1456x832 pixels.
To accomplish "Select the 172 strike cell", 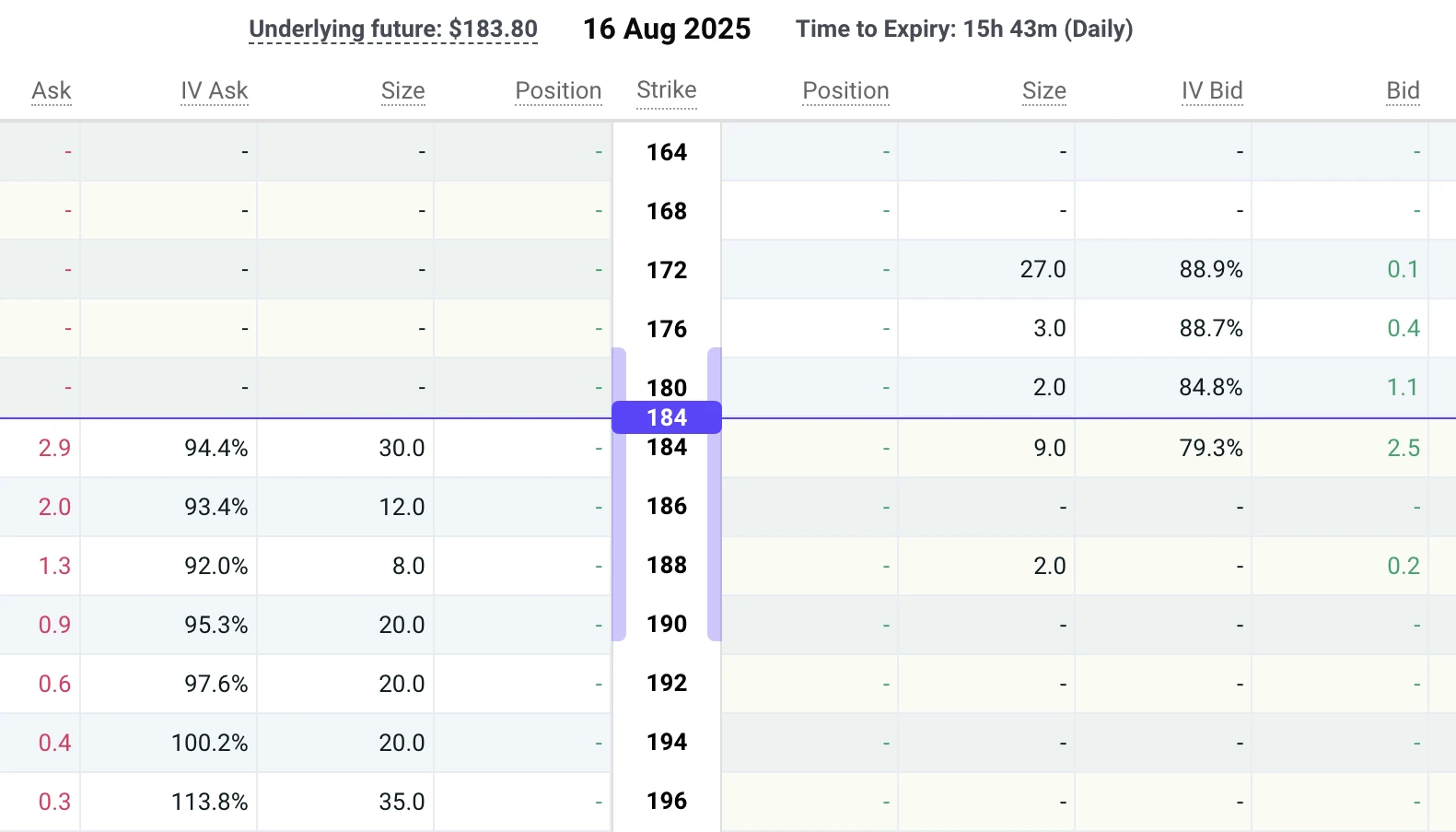I will (667, 270).
